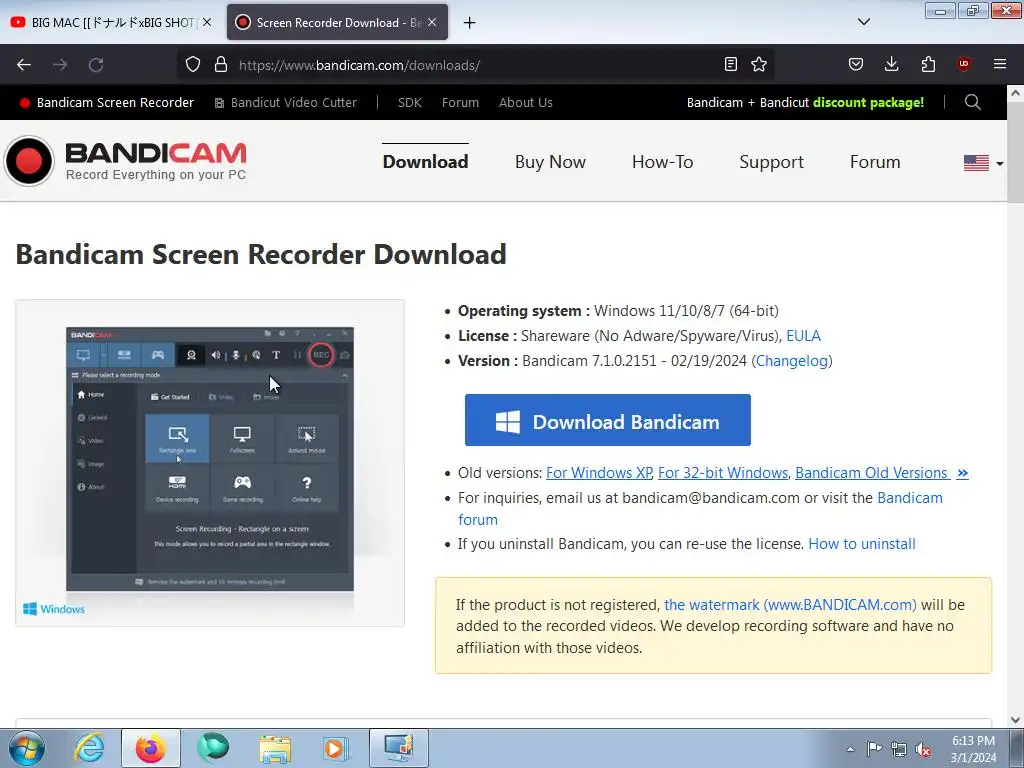Open Forum link in black top bar
Screen dimensions: 1024x768
click(x=460, y=103)
